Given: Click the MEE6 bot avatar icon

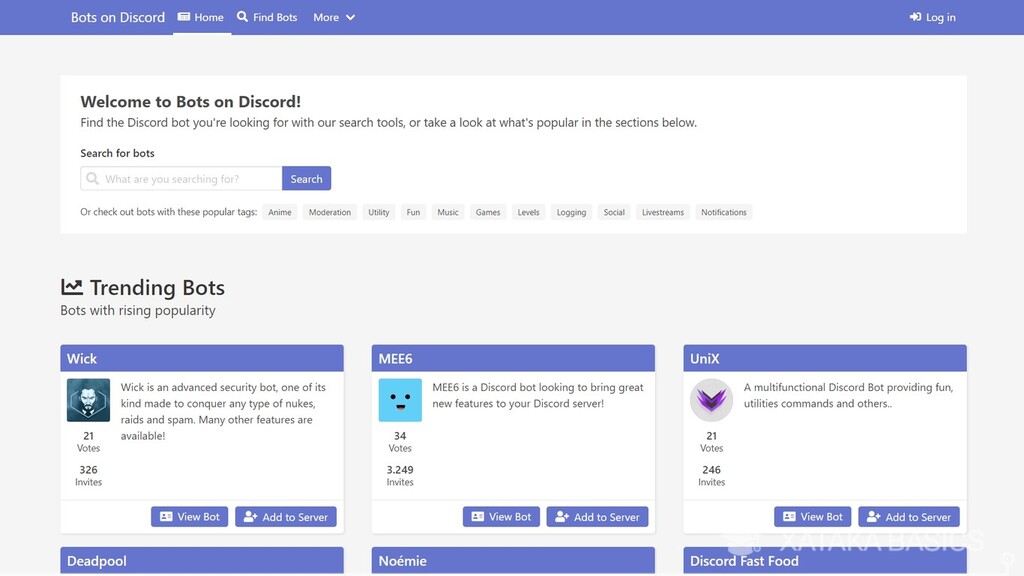Looking at the screenshot, I should coord(400,400).
